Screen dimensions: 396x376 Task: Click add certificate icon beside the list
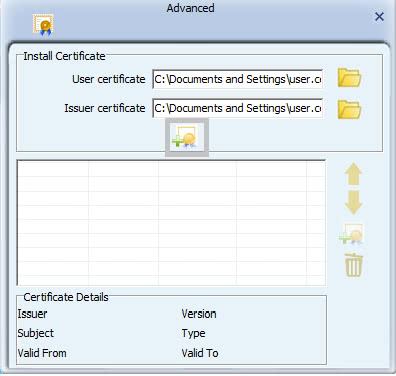[x=351, y=234]
